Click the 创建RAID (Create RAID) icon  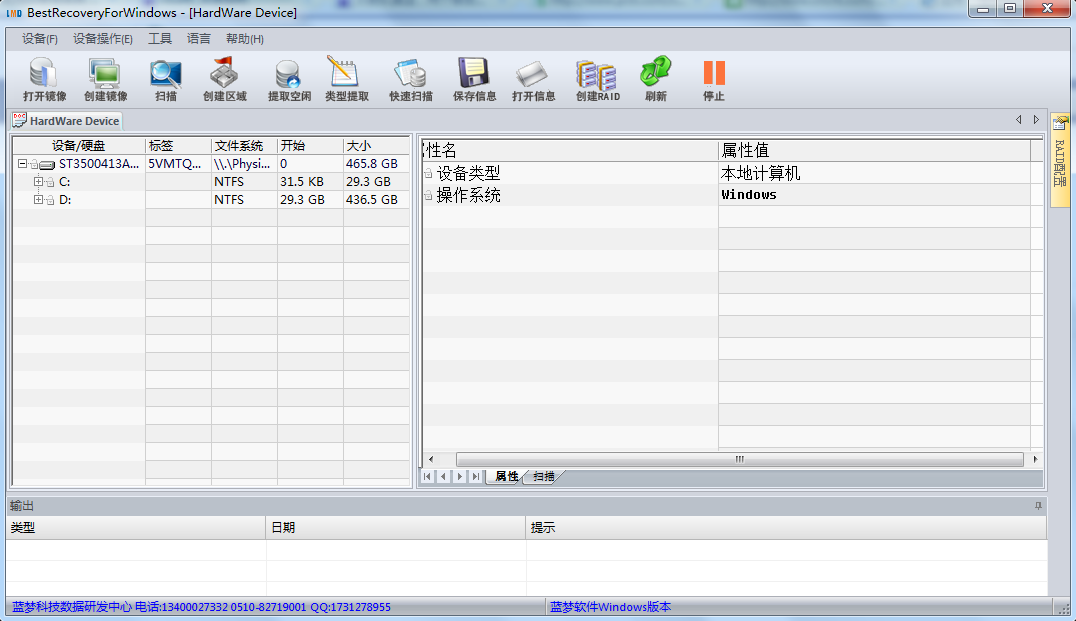tap(596, 73)
